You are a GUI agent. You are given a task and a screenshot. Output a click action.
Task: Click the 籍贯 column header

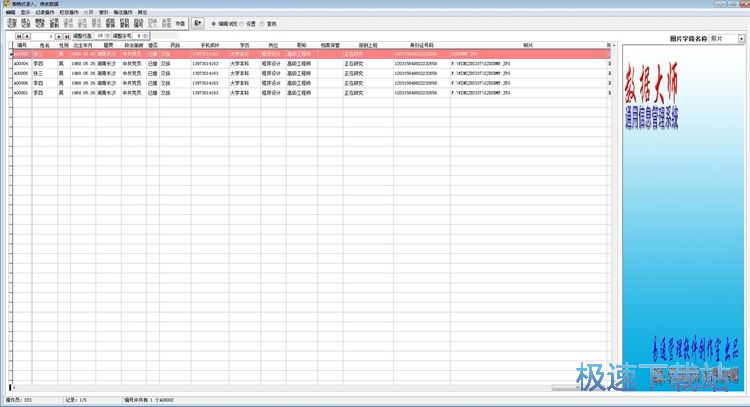tap(108, 45)
